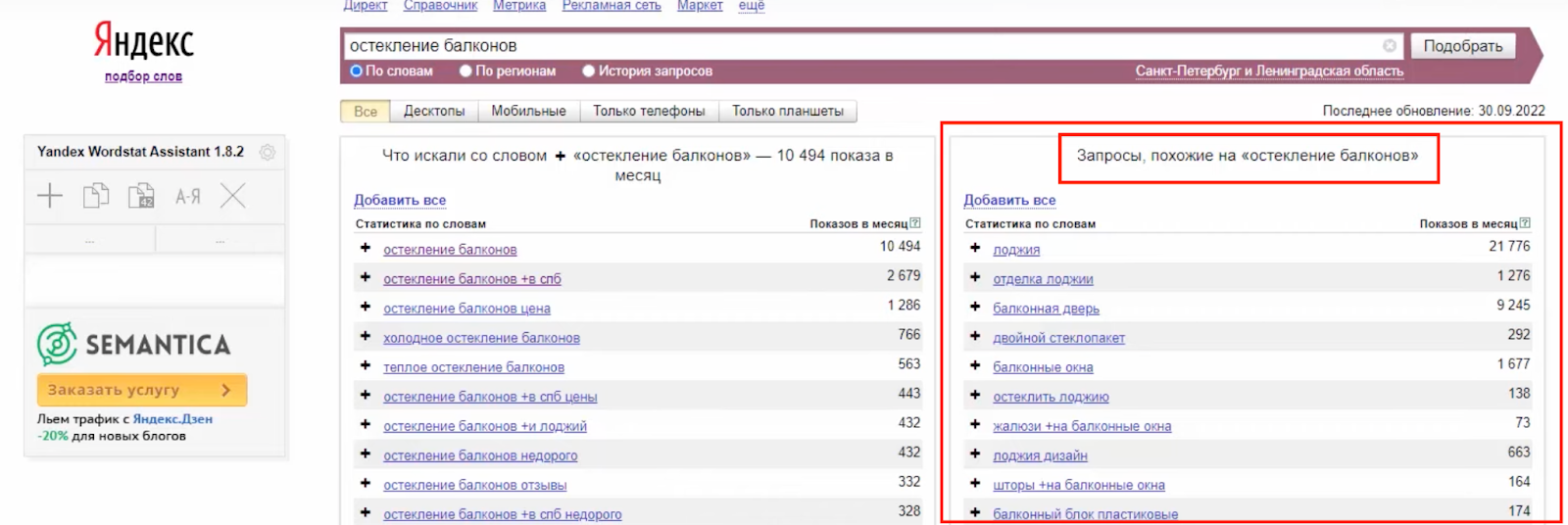This screenshot has height=525, width=1568.
Task: Select the 'История запросов' radio button
Action: point(589,71)
